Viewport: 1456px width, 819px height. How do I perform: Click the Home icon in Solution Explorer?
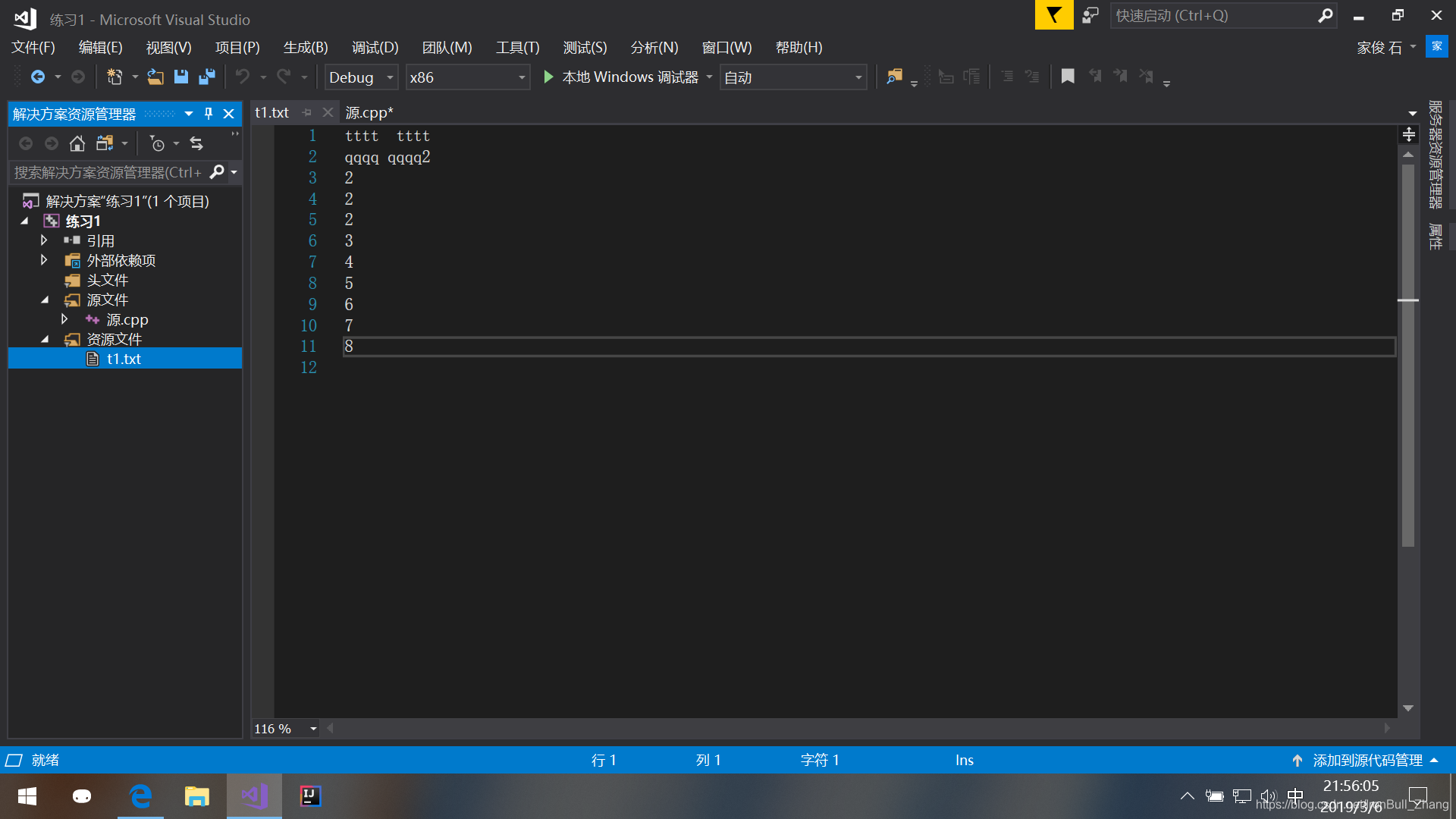coord(77,143)
